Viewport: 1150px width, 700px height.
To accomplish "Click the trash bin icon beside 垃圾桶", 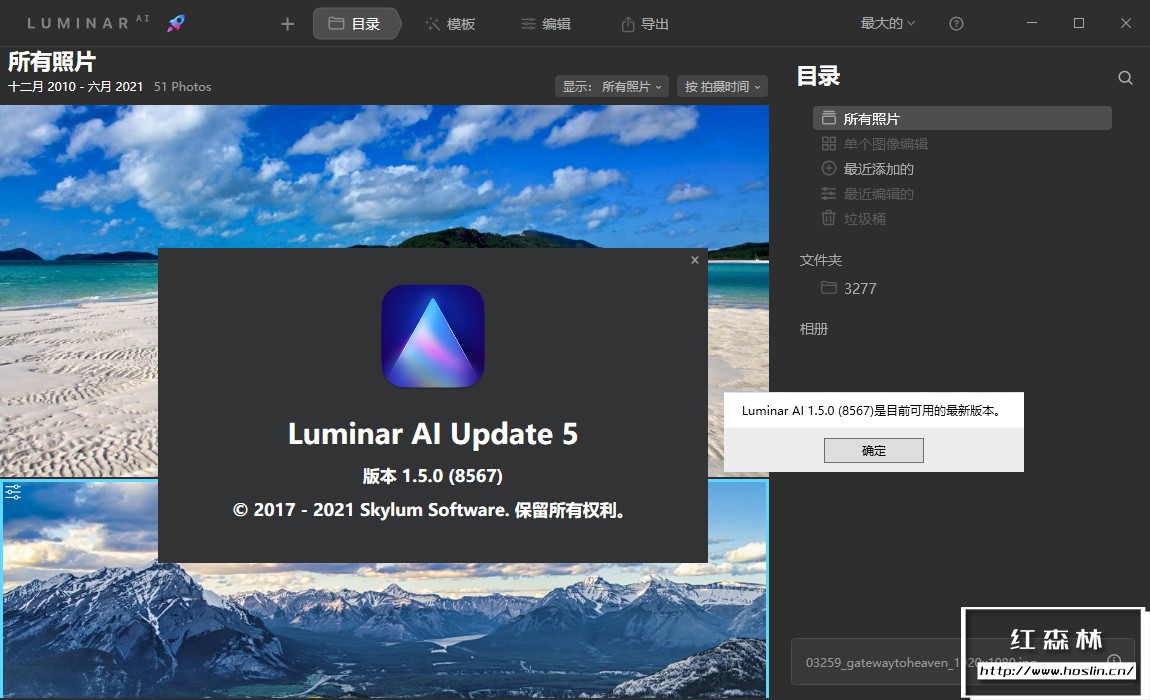I will pyautogui.click(x=829, y=218).
